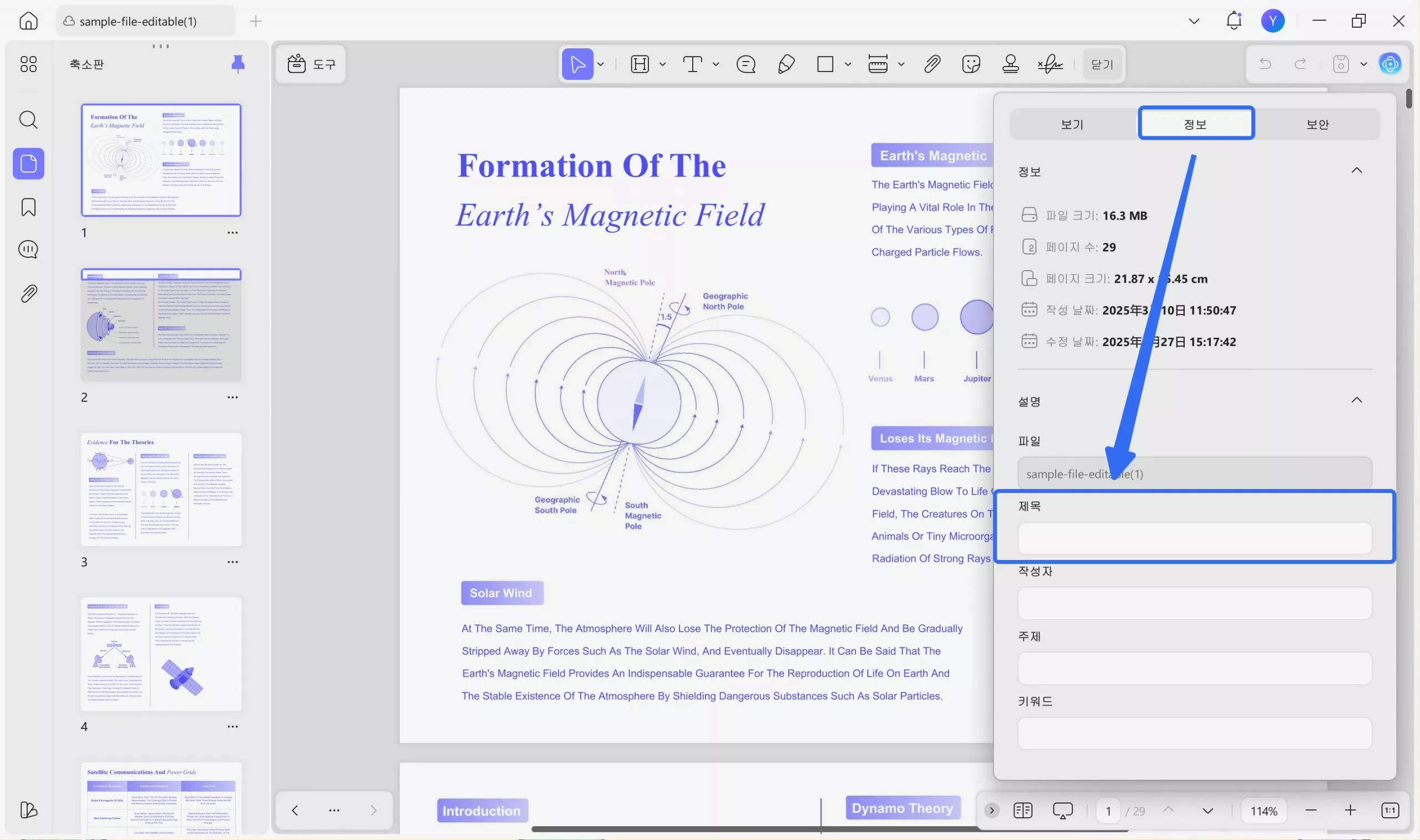
Task: Open the bookmarks panel
Action: 28,207
